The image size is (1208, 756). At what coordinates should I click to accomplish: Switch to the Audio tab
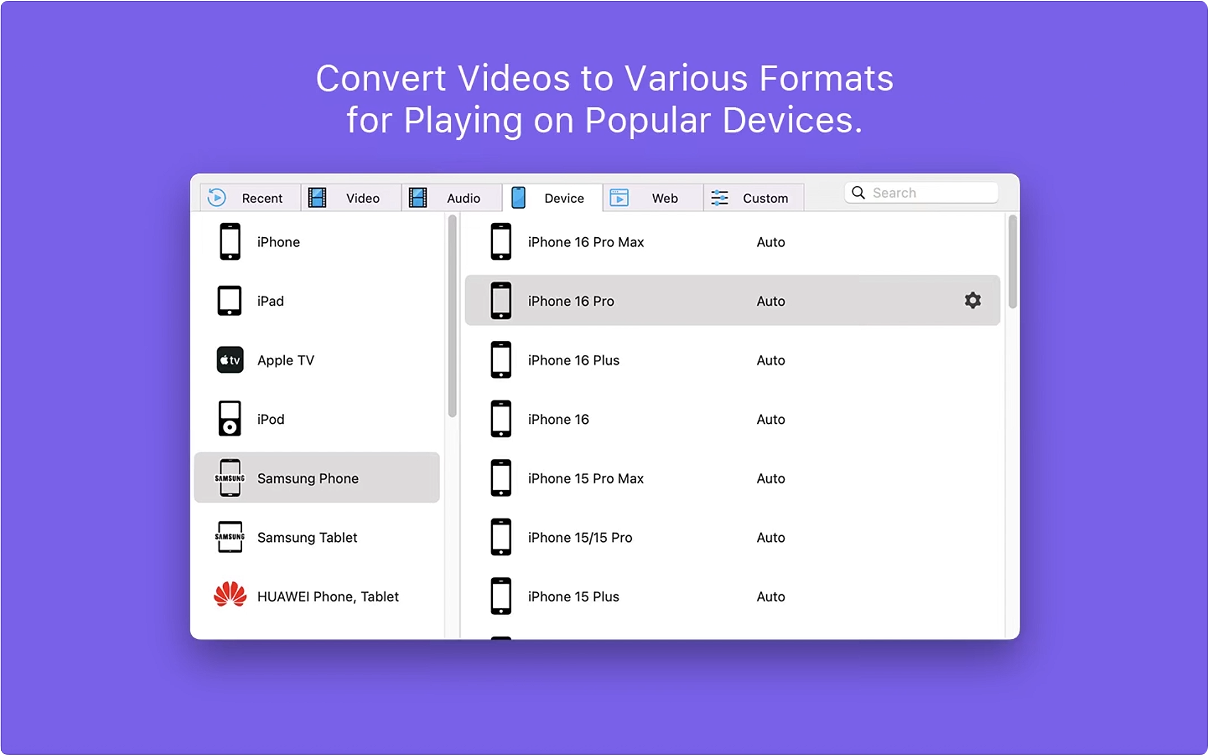pyautogui.click(x=451, y=198)
